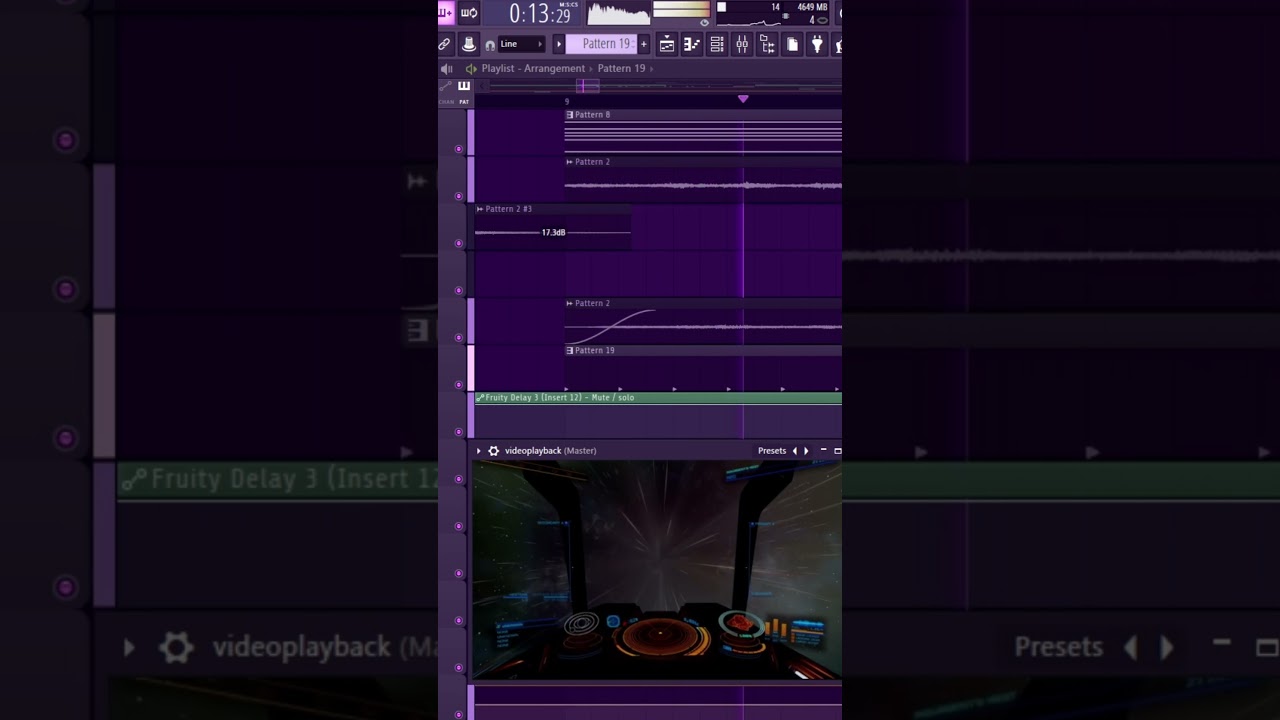Screen dimensions: 1280x720
Task: Select the Pattern 8 clip title
Action: [x=592, y=115]
